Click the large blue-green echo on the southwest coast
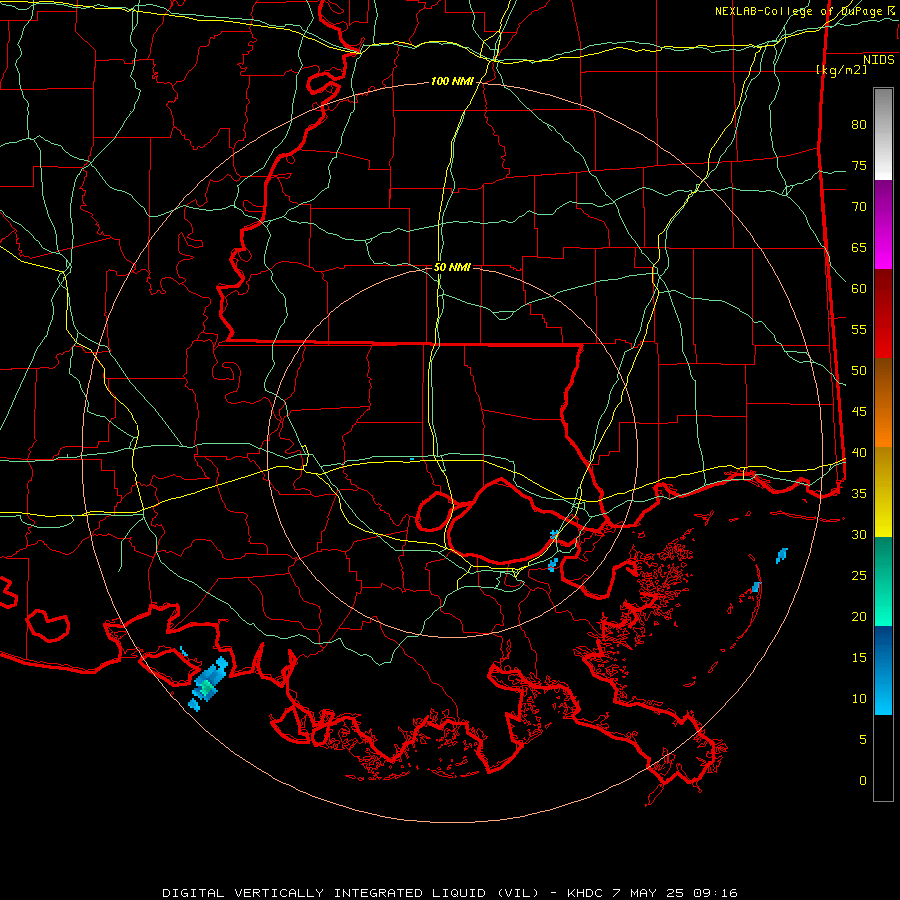900x900 pixels. [x=208, y=683]
